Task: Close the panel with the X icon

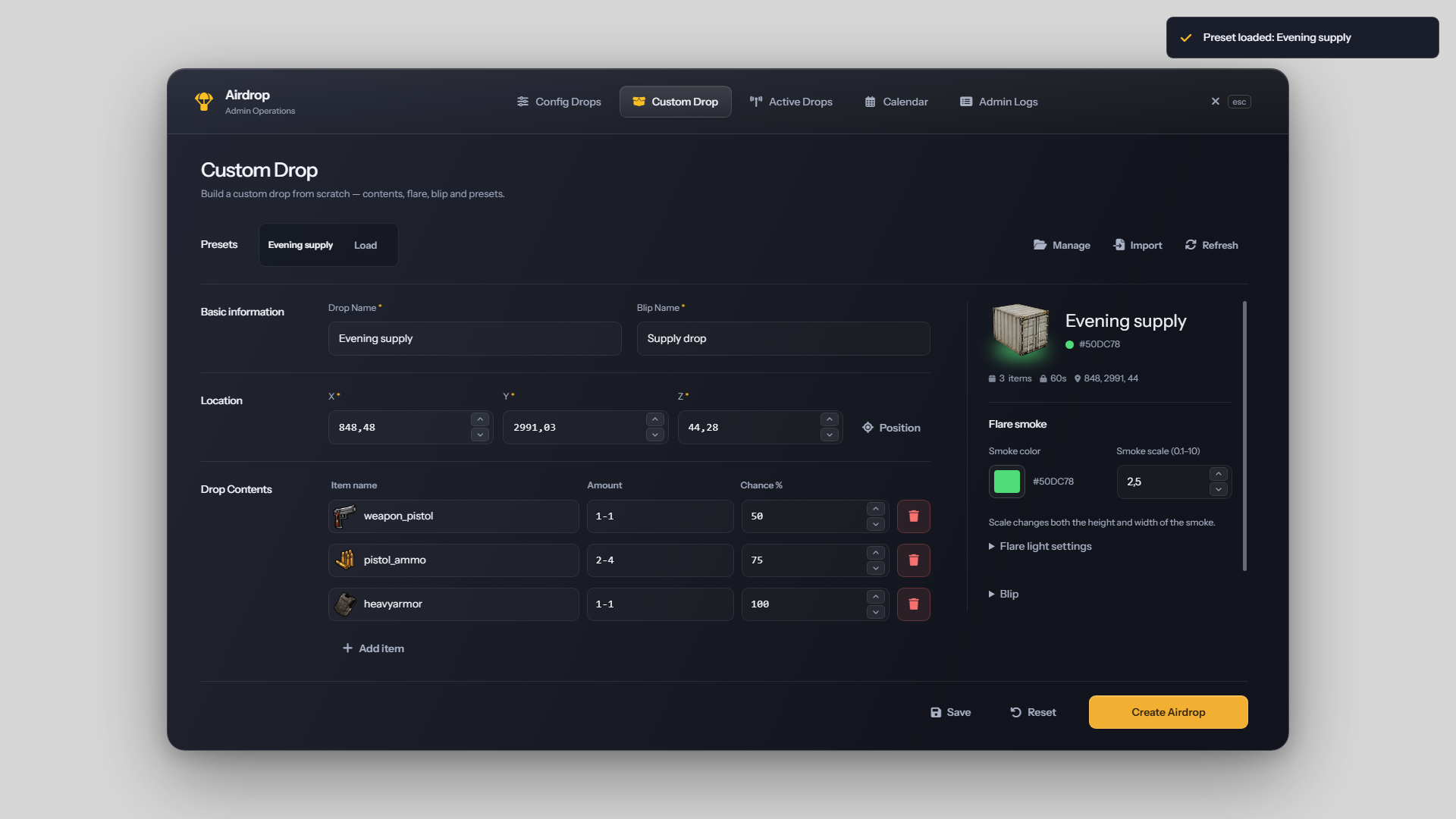Action: [x=1215, y=102]
